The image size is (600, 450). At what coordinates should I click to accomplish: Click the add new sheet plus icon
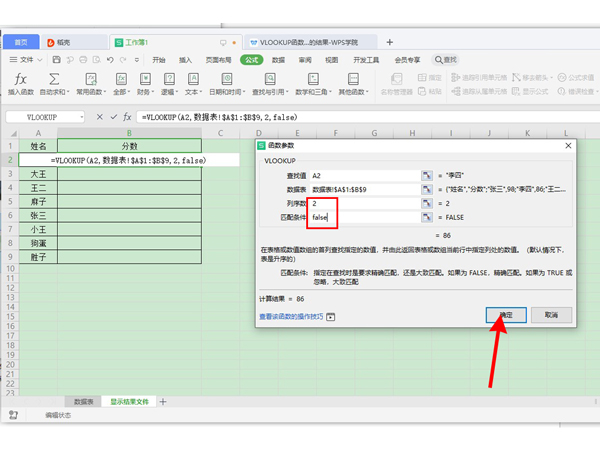(x=163, y=401)
